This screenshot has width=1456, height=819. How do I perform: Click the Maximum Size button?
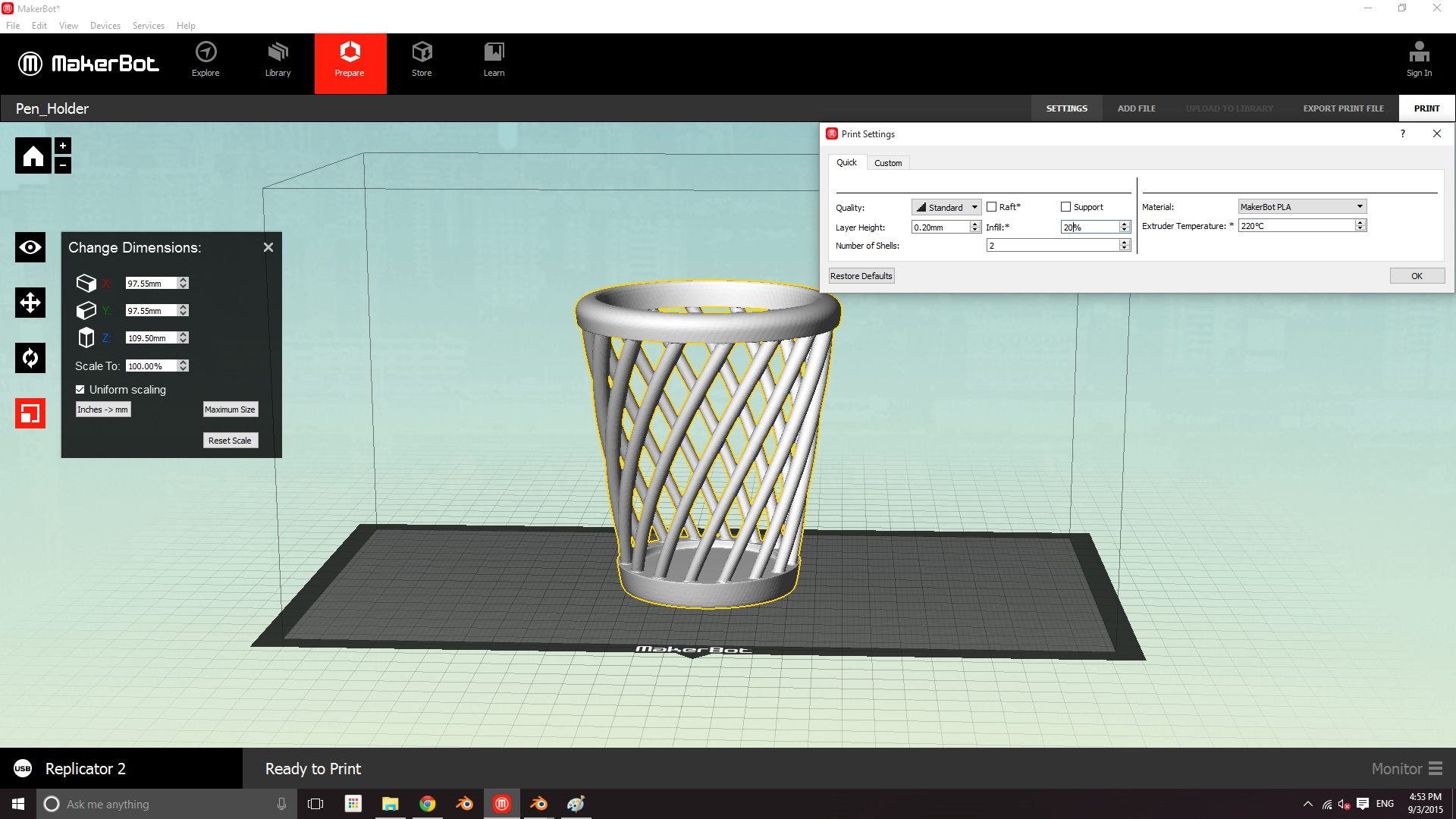230,409
